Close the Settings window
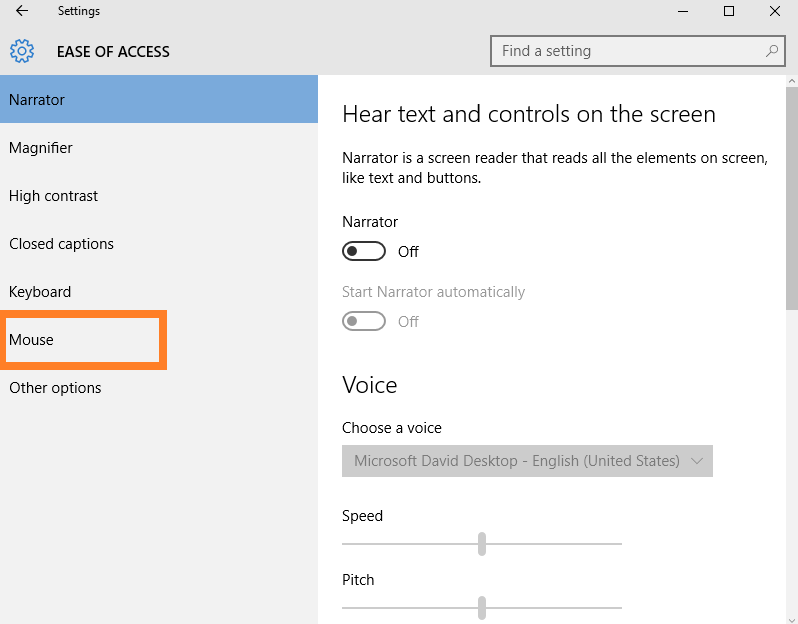 coord(775,12)
